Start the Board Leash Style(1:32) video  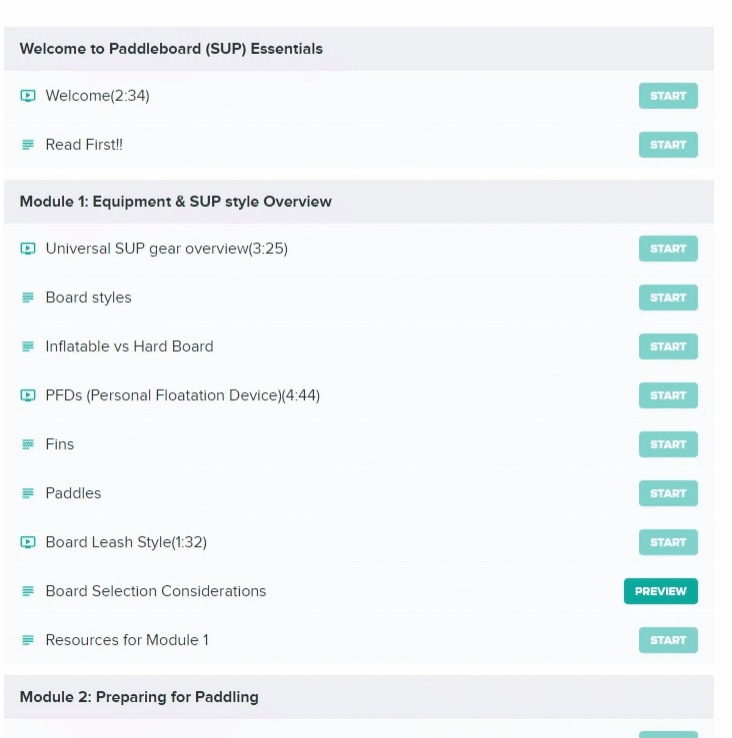point(668,542)
